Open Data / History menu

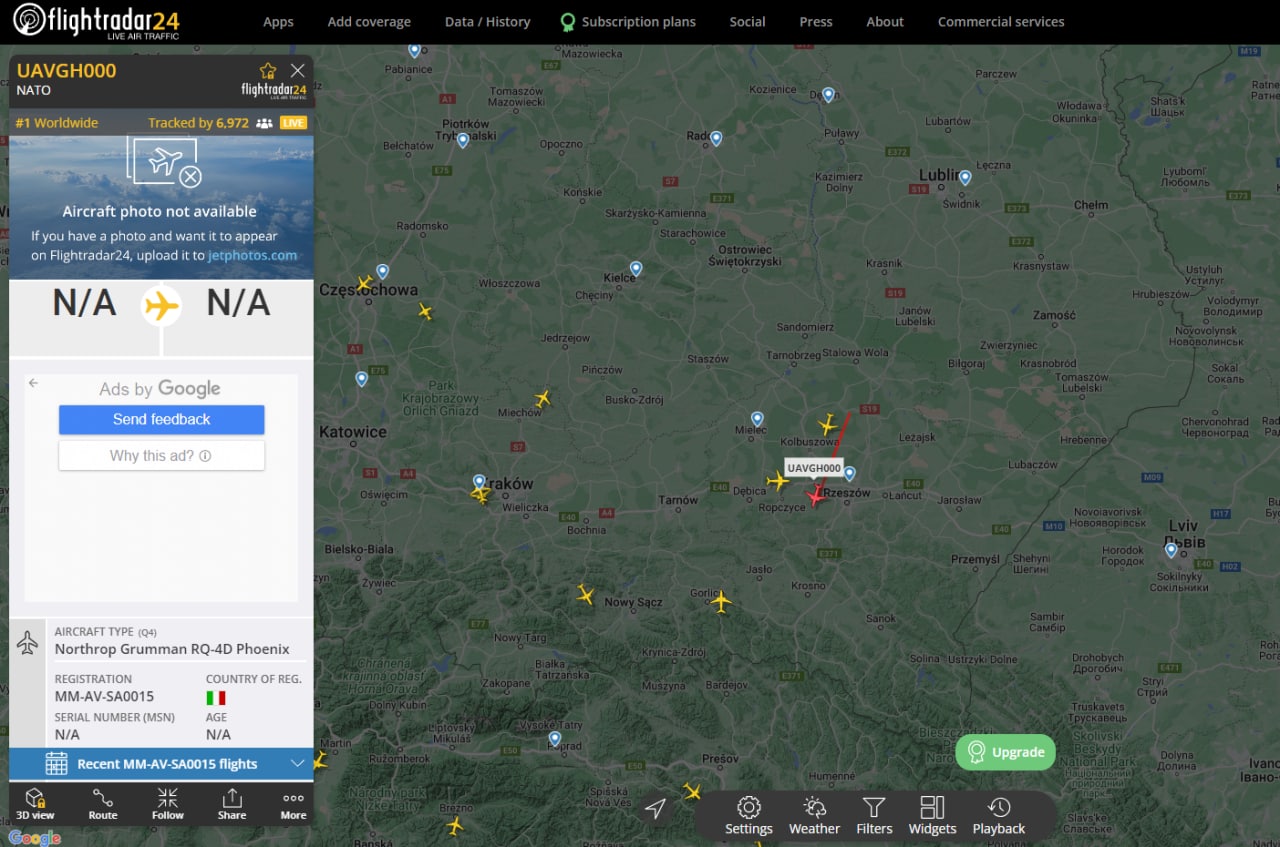click(x=488, y=21)
